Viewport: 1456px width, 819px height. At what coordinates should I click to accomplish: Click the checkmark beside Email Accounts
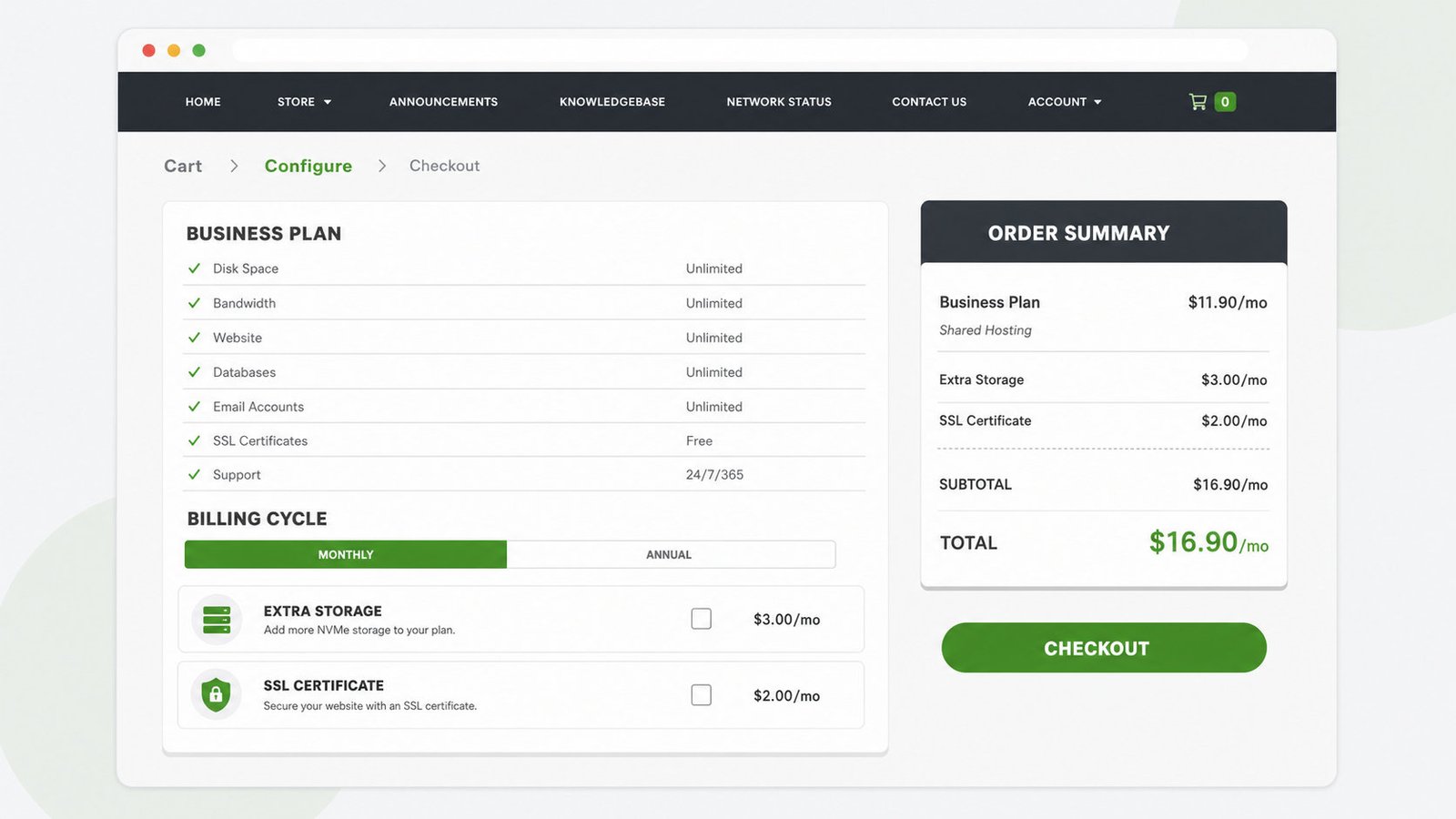(194, 407)
